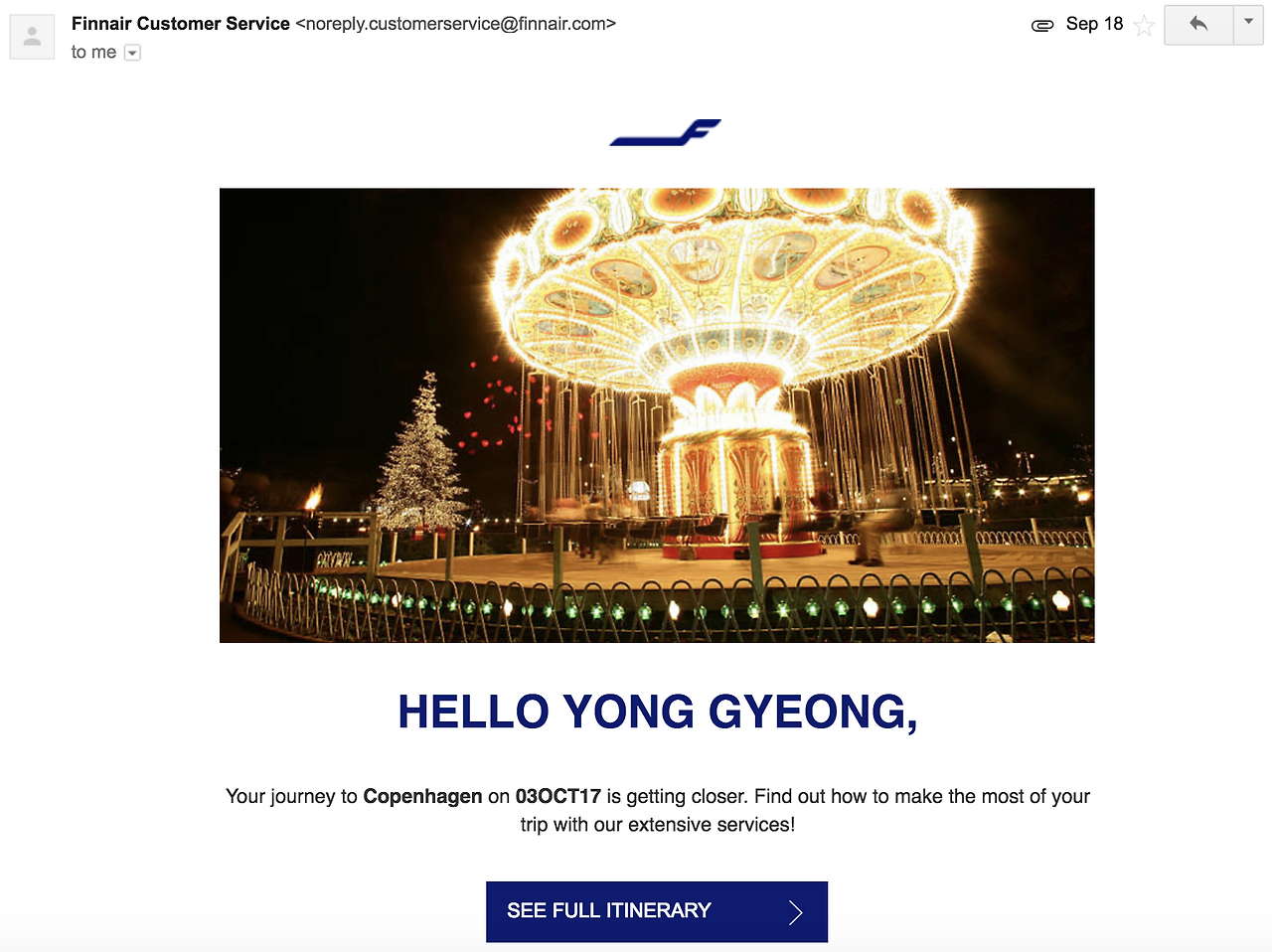1272x952 pixels.
Task: Click the Finnair logo
Action: pyautogui.click(x=665, y=132)
